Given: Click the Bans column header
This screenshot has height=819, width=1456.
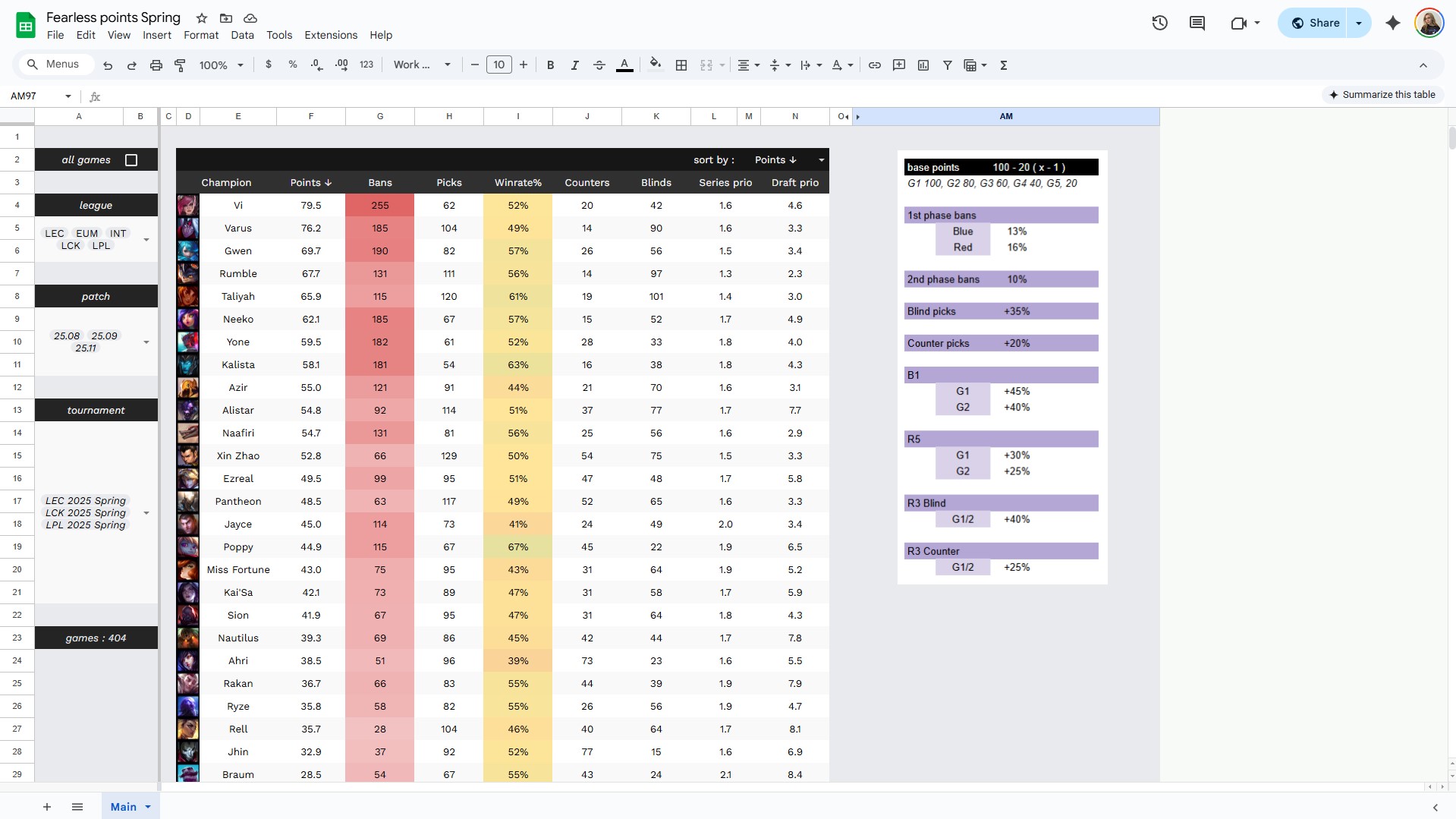Looking at the screenshot, I should point(380,183).
